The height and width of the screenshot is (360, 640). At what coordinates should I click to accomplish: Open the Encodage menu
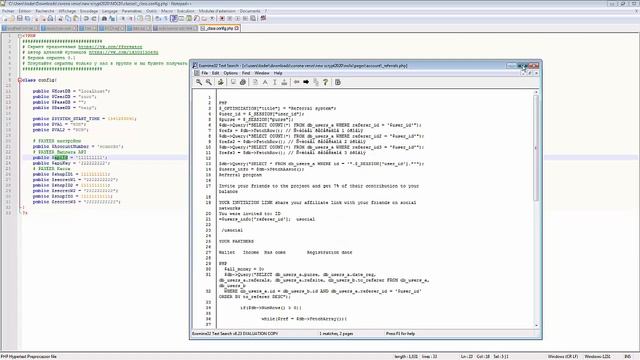89,11
